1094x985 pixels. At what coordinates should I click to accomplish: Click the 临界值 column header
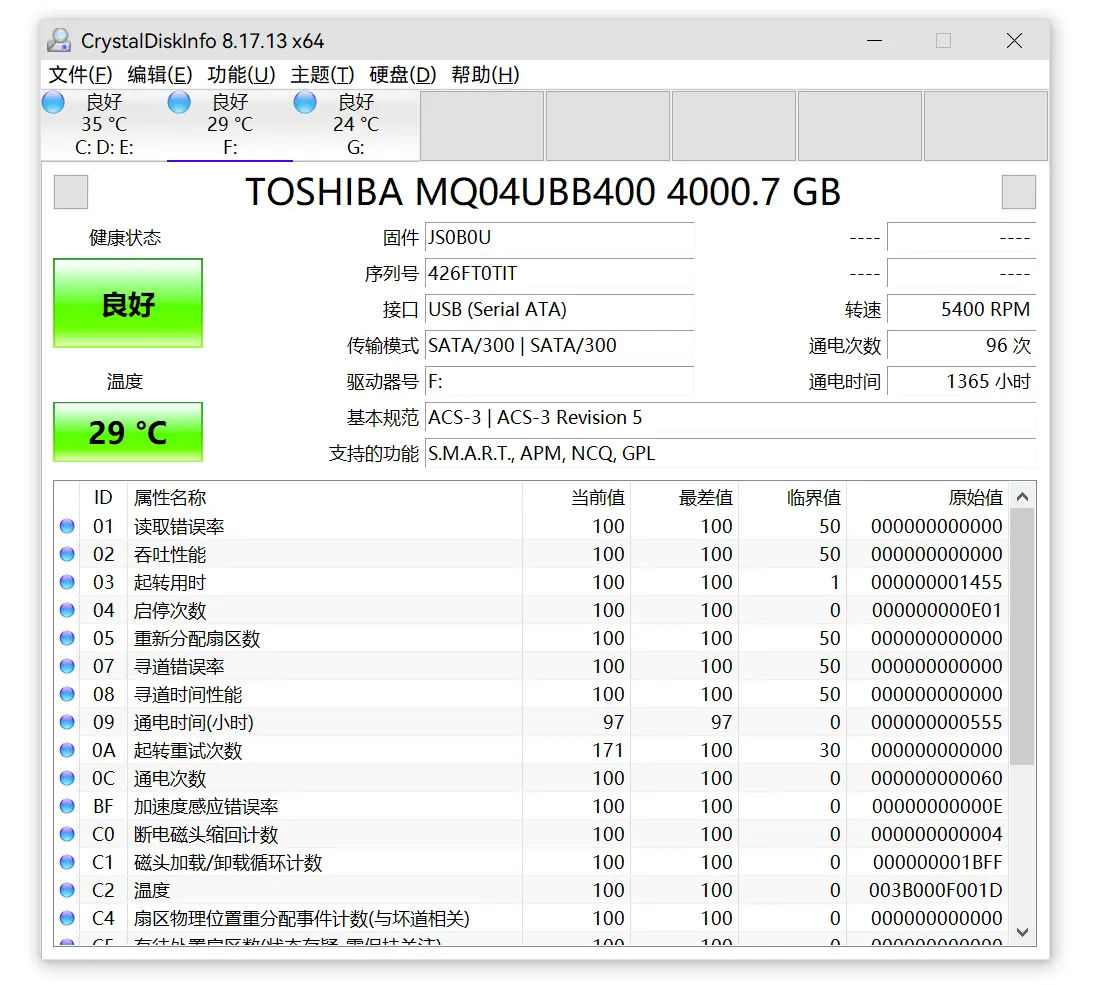(793, 497)
